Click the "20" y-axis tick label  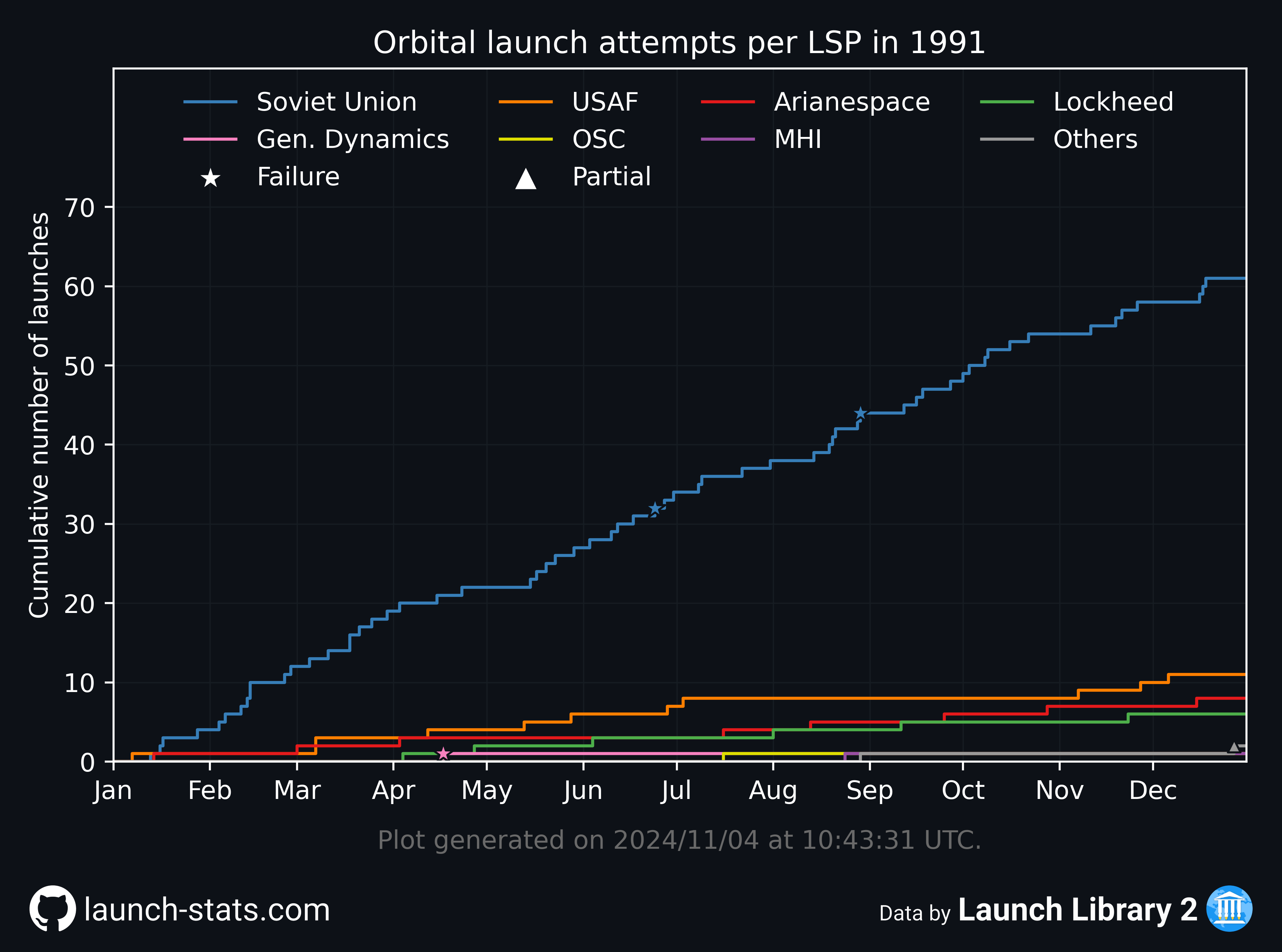click(x=79, y=604)
